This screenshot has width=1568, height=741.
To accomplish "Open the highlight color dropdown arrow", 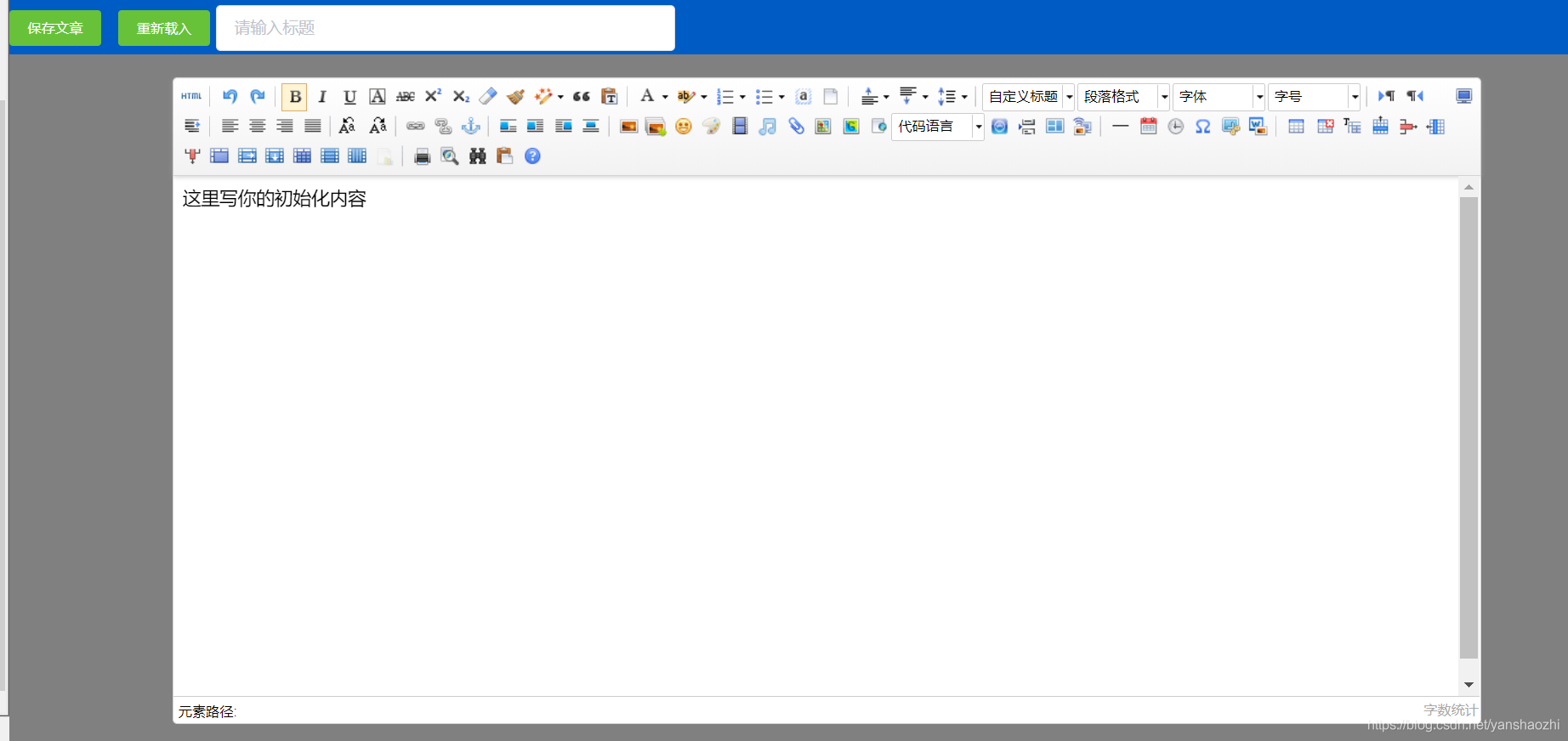I will [x=703, y=97].
